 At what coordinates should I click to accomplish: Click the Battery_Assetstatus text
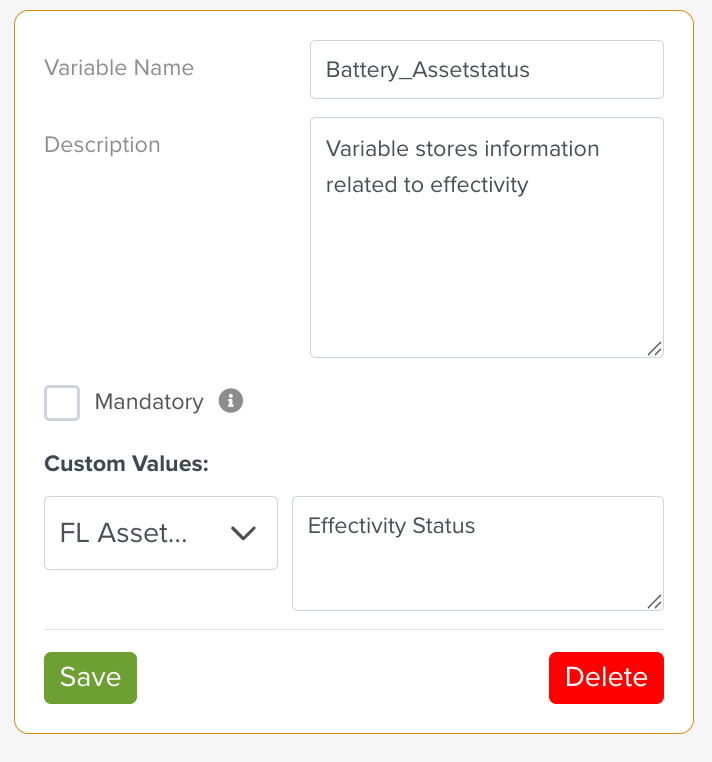point(428,70)
